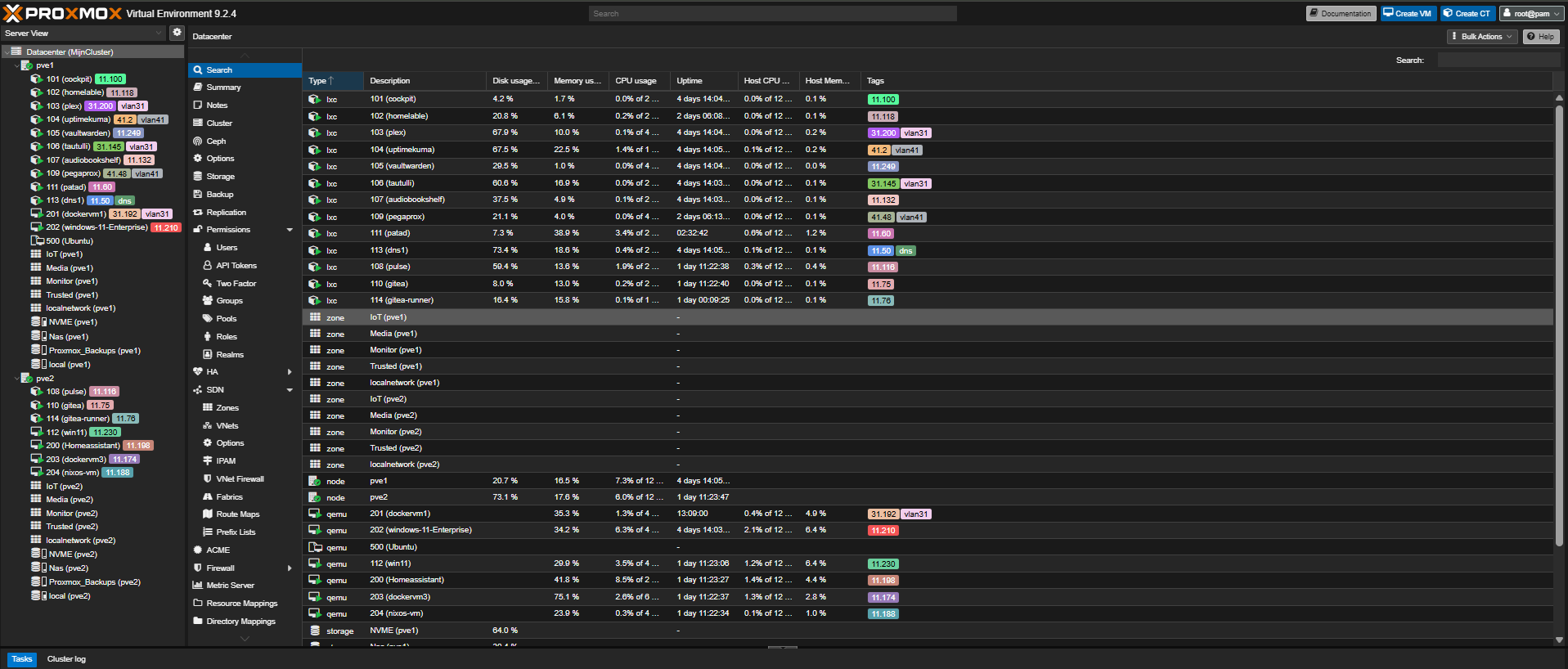Focus the resource table Search filter field
Image resolution: width=1568 pixels, height=669 pixels.
click(1498, 61)
